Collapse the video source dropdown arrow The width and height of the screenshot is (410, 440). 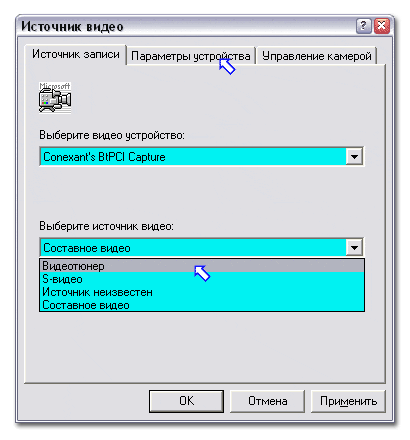click(354, 248)
